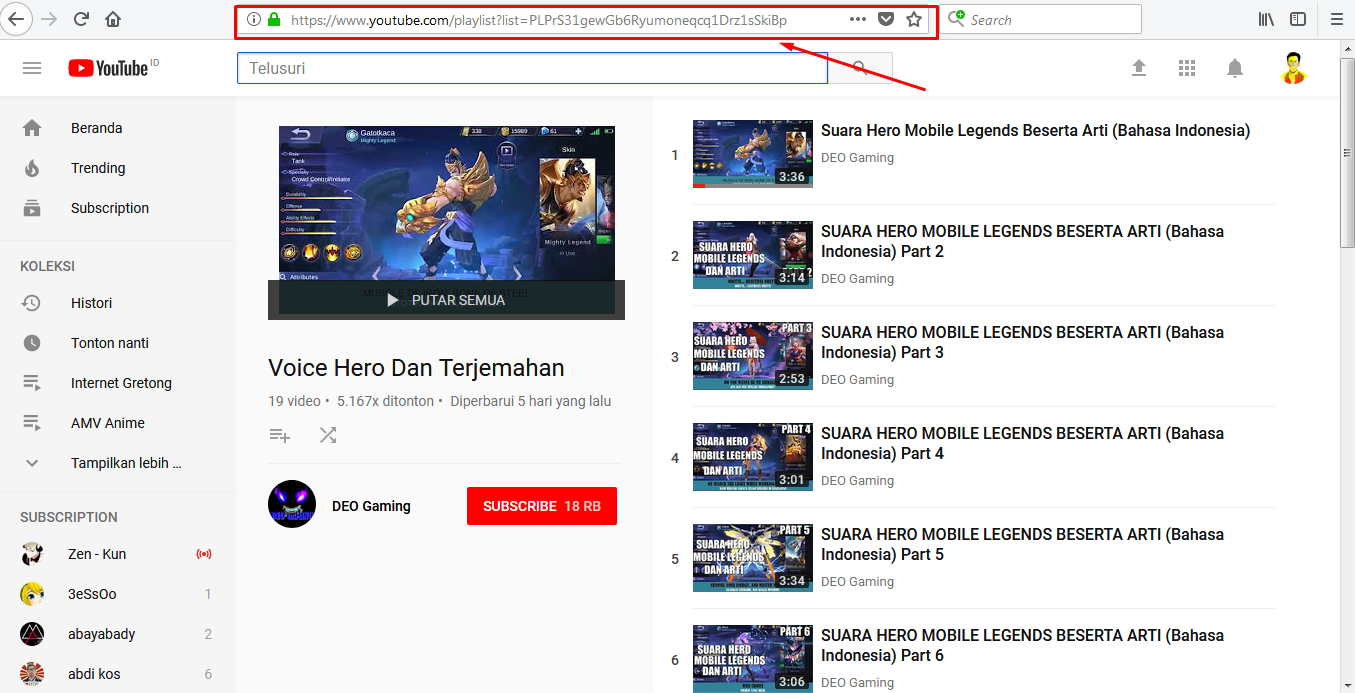Click the DEO Gaming channel avatar

[292, 504]
